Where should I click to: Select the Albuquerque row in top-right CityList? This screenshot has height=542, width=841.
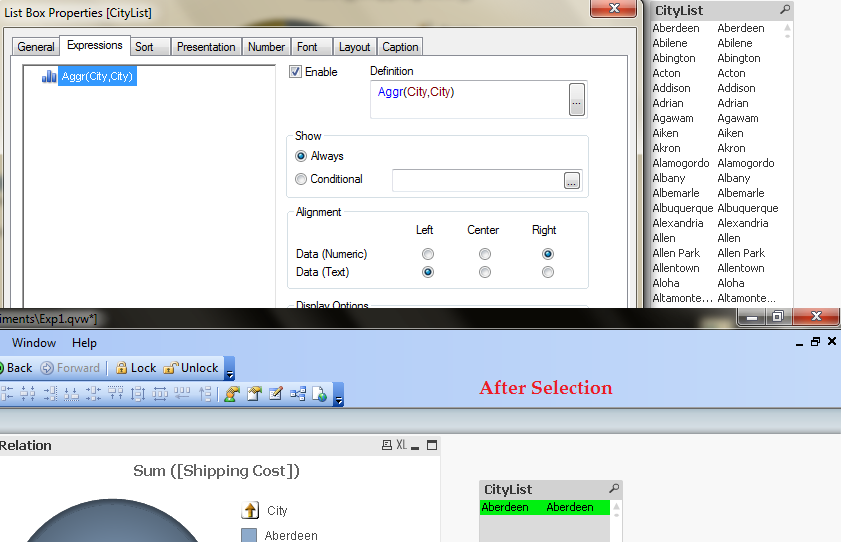[x=715, y=208]
